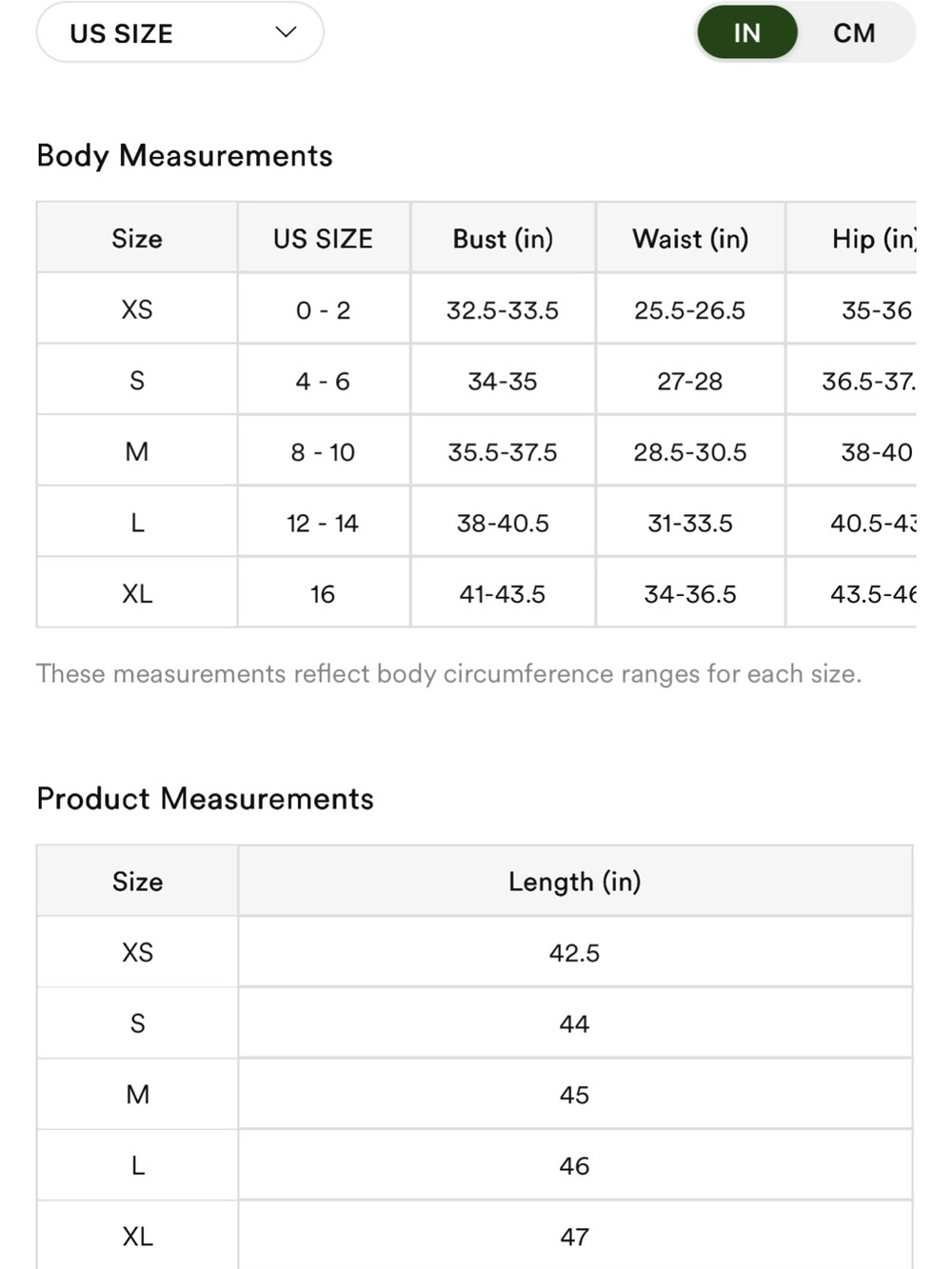This screenshot has height=1269, width=952.
Task: Click the L waist value 31-33.5
Action: pos(690,523)
